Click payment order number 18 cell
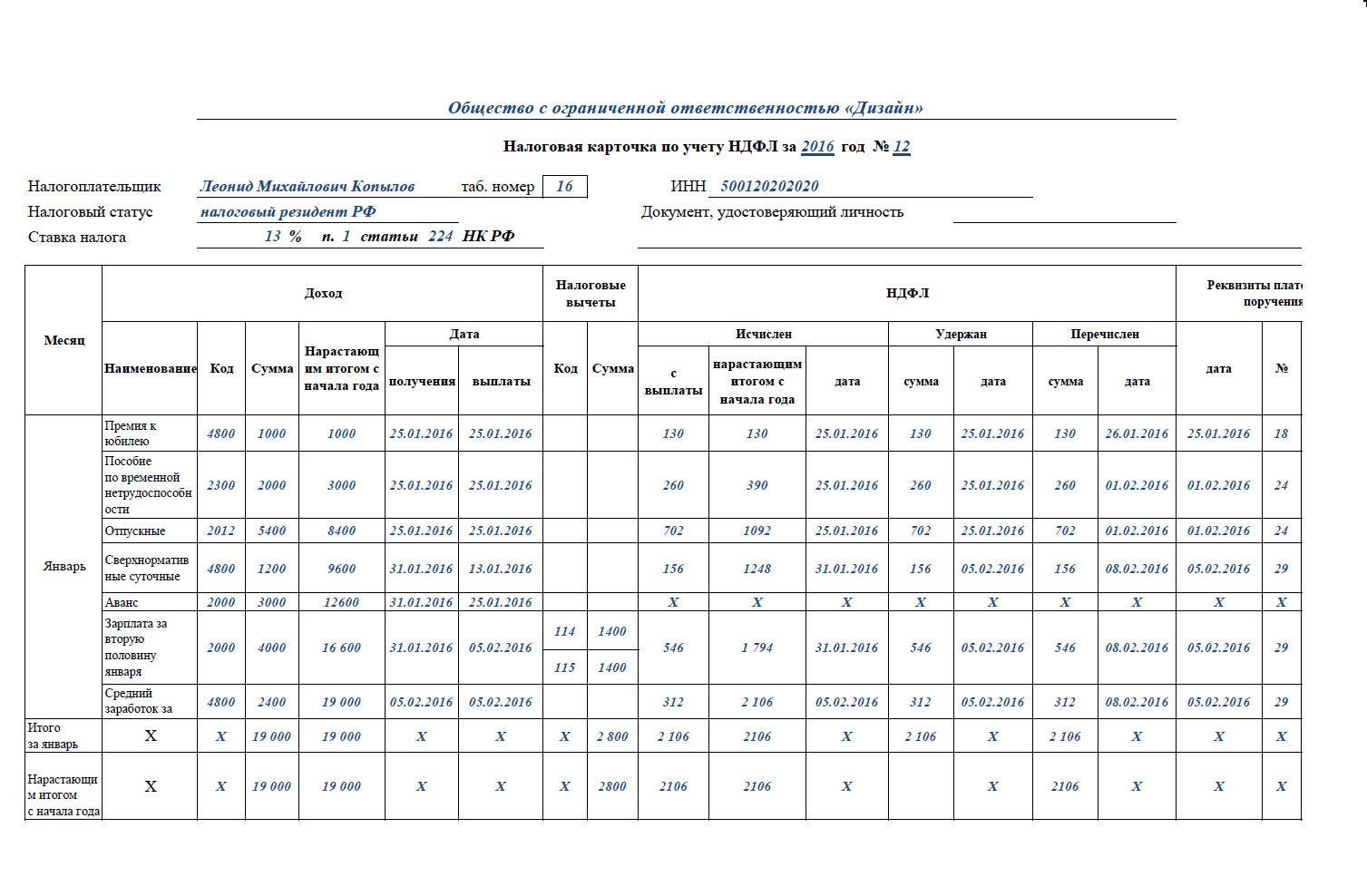Viewport: 1367px width, 896px height. click(x=1281, y=433)
